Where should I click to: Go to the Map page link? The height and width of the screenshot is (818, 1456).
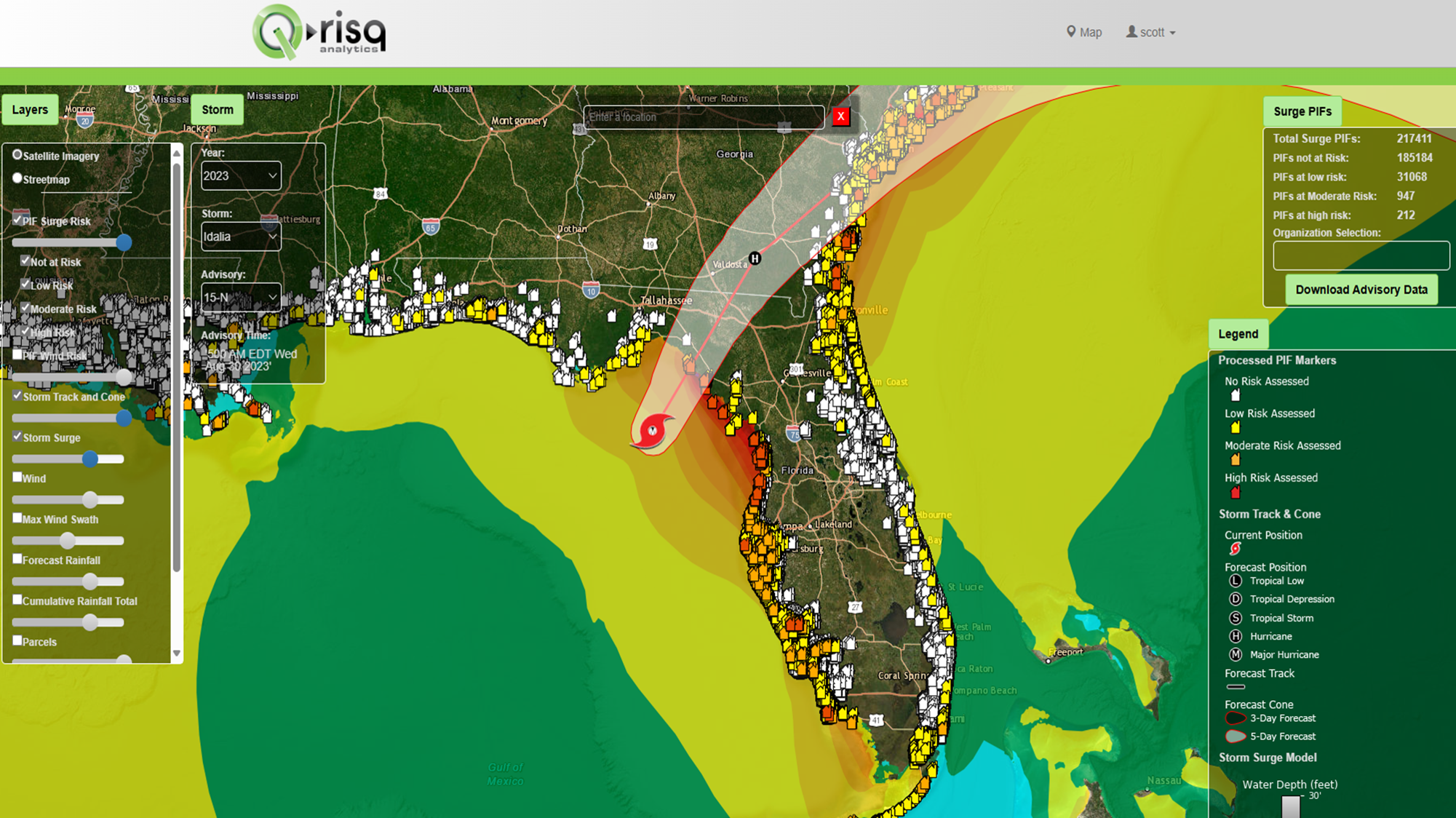(1084, 32)
